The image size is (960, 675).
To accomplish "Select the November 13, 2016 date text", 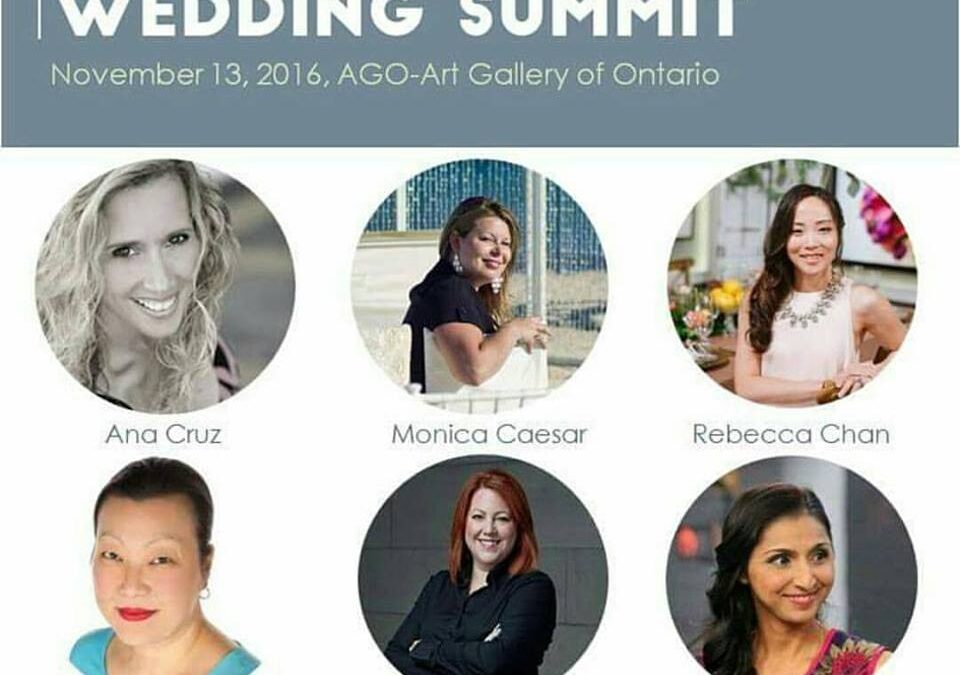I will point(186,75).
